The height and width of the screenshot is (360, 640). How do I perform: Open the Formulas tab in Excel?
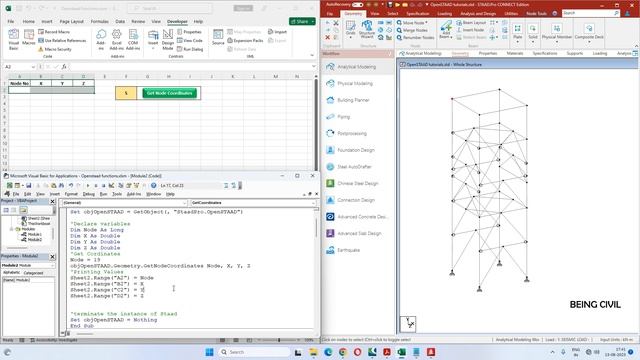click(x=100, y=21)
